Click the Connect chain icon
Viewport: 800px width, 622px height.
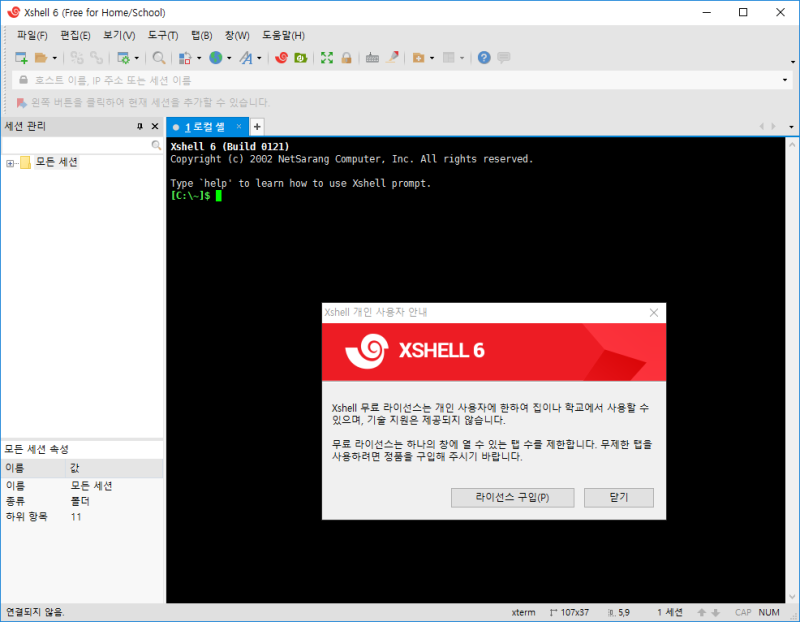point(77,58)
